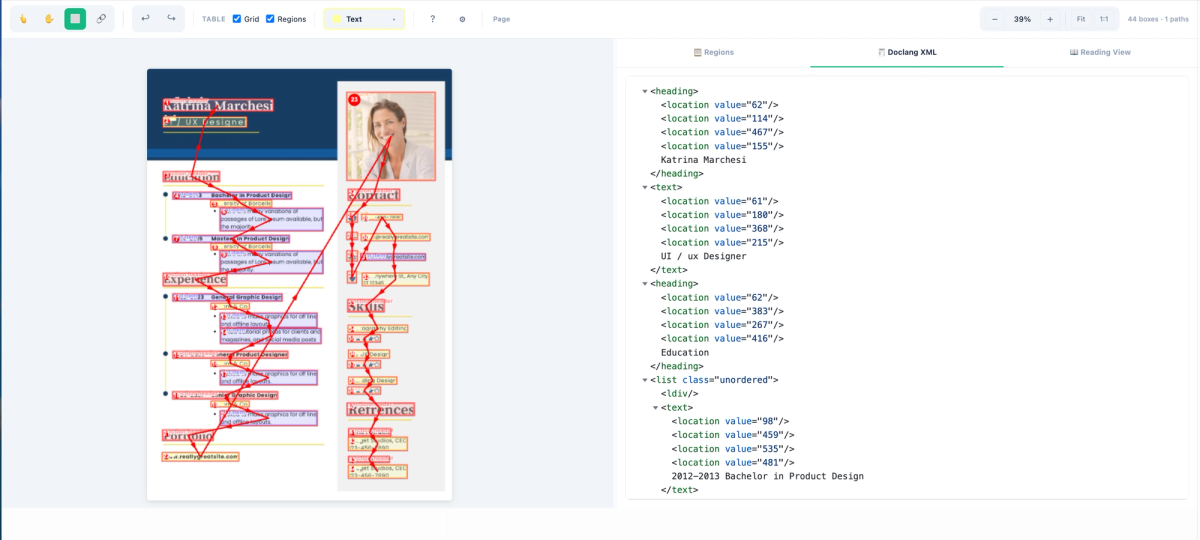Screen dimensions: 1200x540
Task: Activate the hand pan tool
Action: click(x=49, y=19)
